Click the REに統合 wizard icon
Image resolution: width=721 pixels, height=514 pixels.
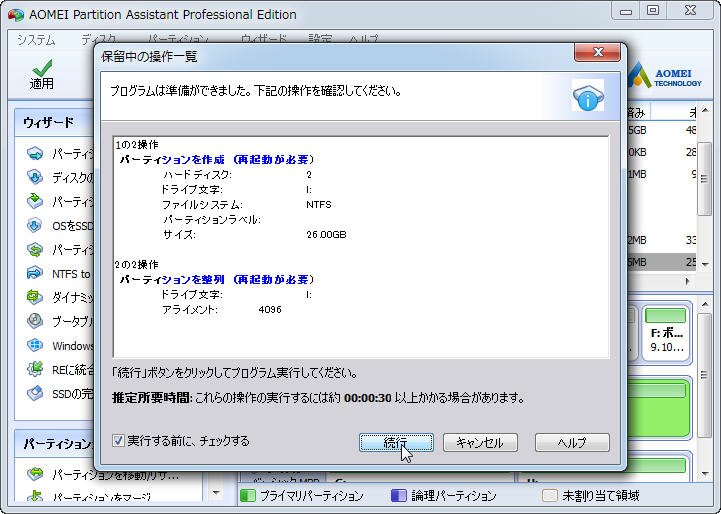(35, 369)
